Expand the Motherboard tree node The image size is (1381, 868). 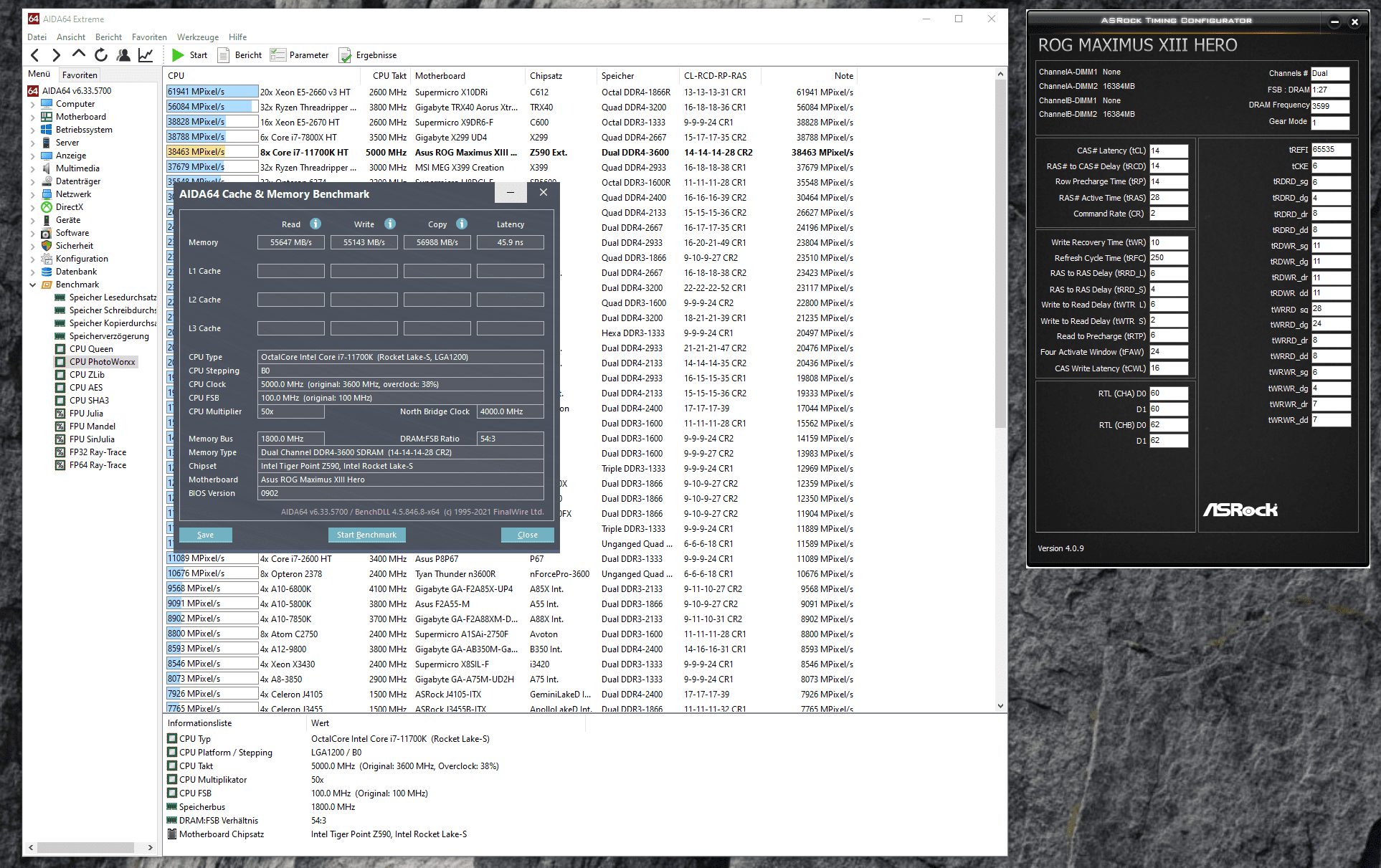[32, 117]
